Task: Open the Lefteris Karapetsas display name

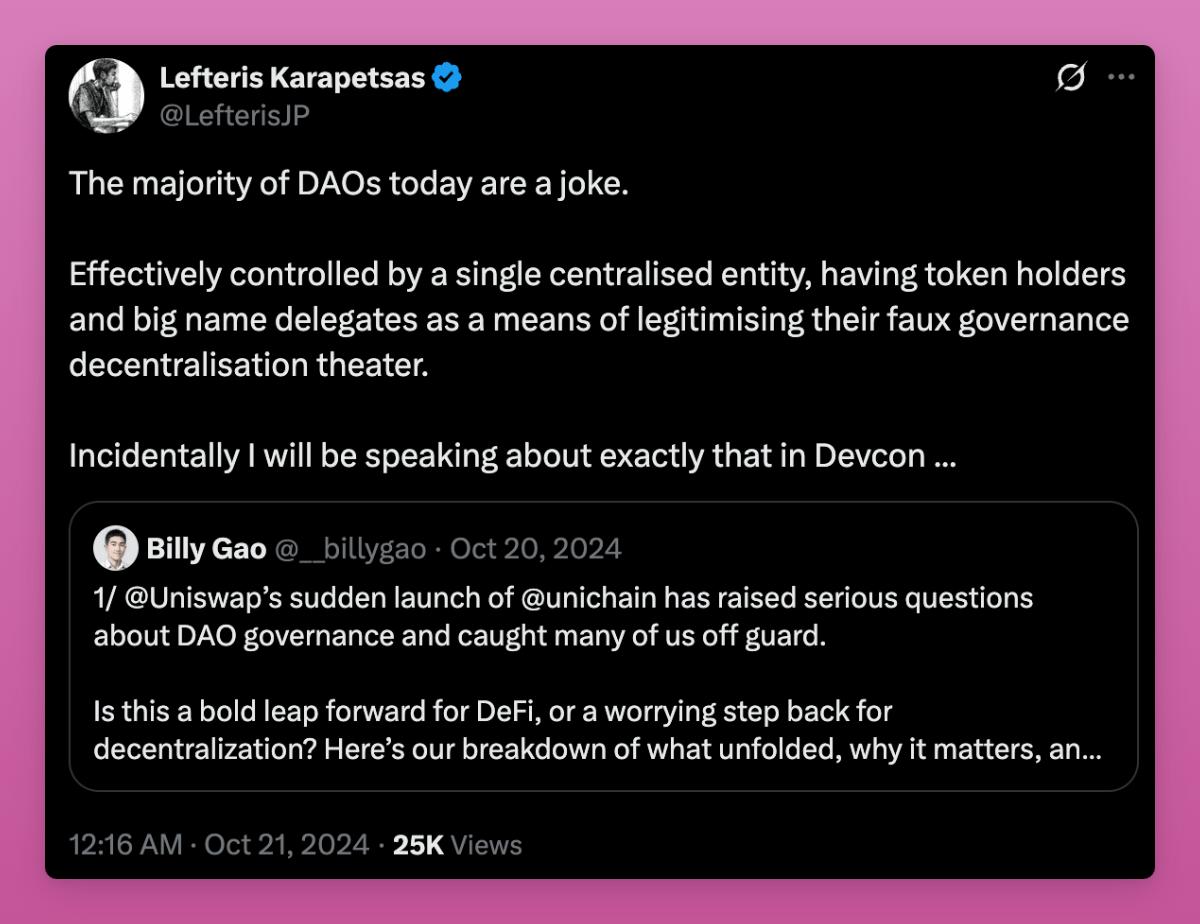Action: click(x=292, y=78)
